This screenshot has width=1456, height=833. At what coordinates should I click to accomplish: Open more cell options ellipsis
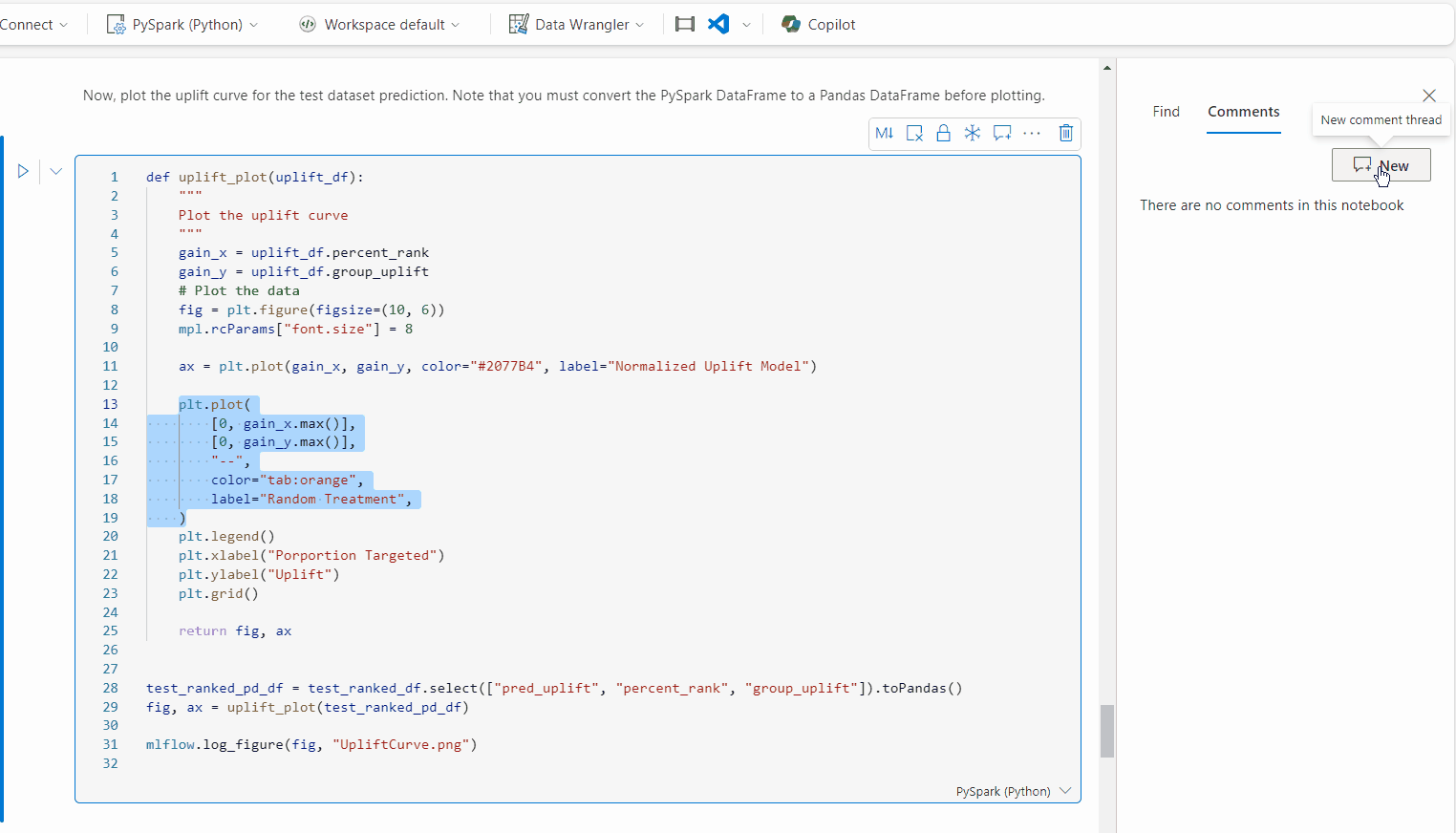(x=1032, y=133)
